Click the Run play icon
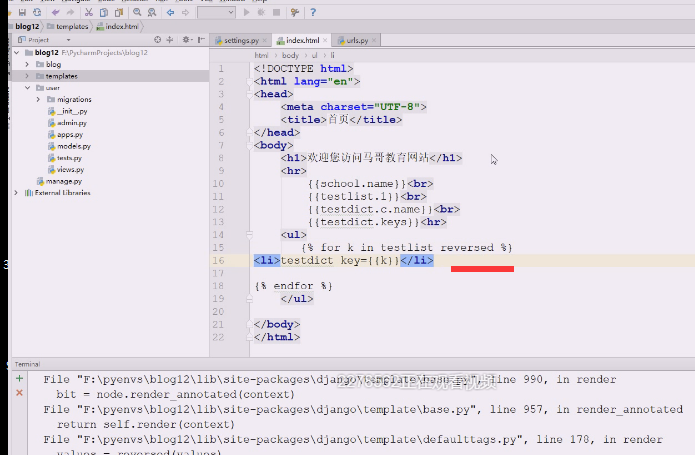This screenshot has width=695, height=455. tap(246, 12)
